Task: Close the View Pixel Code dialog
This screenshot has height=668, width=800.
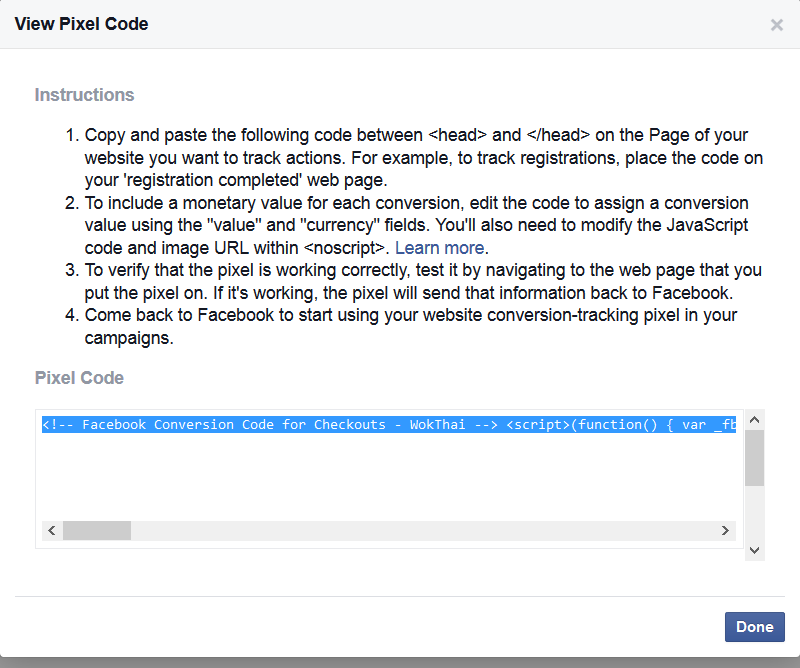Action: coord(777,24)
